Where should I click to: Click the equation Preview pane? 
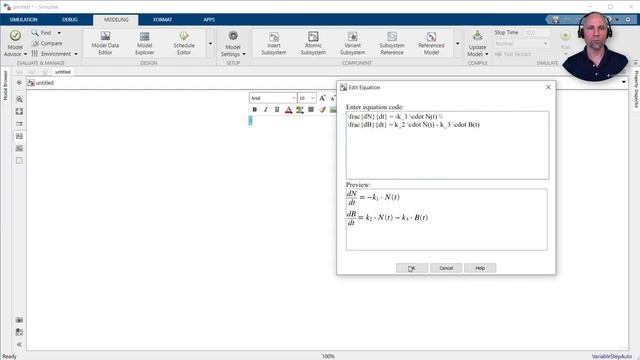[x=447, y=220]
